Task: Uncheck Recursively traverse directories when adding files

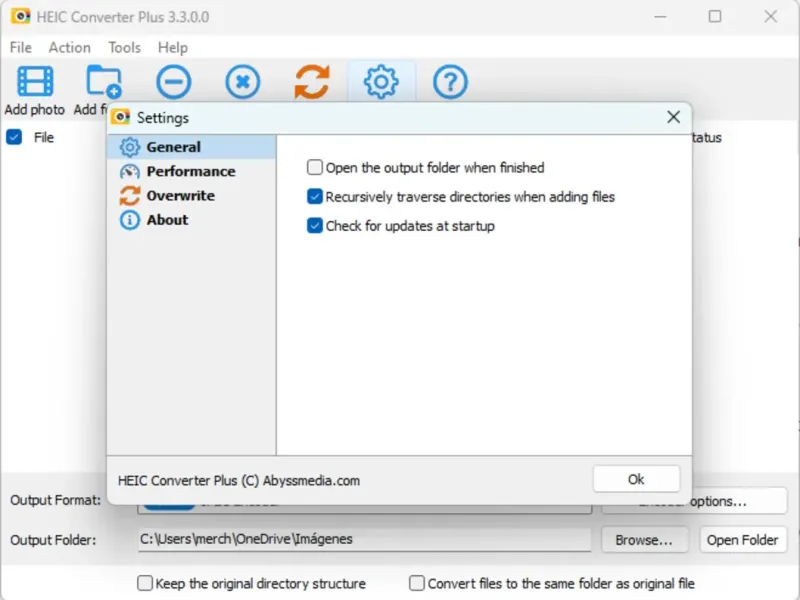Action: [315, 196]
